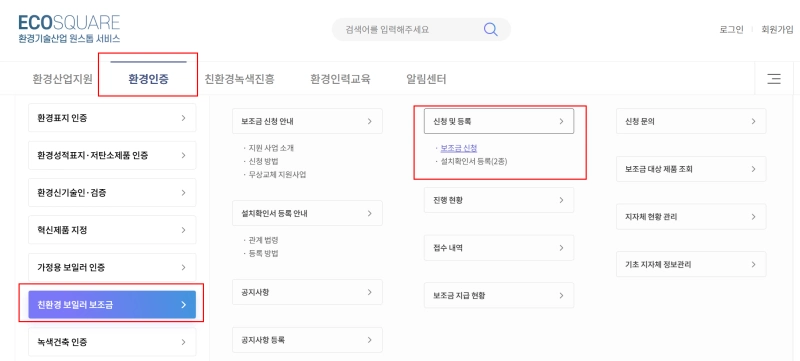
Task: Open the 공지사항 menu button
Action: click(x=307, y=292)
